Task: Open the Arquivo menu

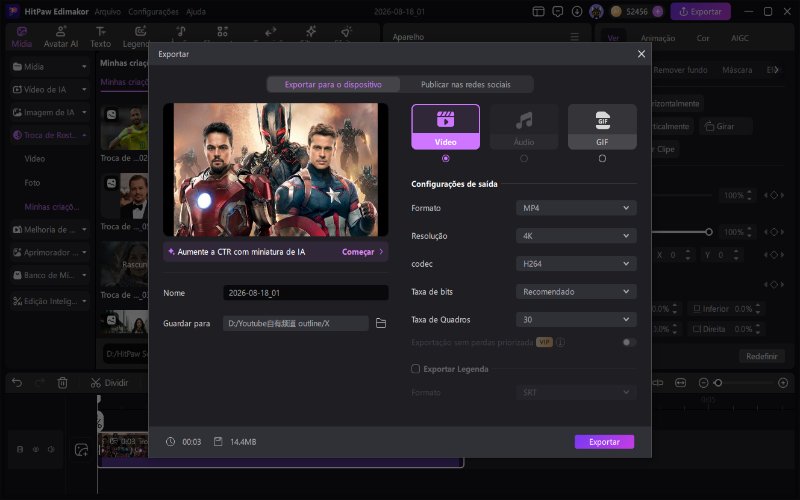Action: coord(108,11)
